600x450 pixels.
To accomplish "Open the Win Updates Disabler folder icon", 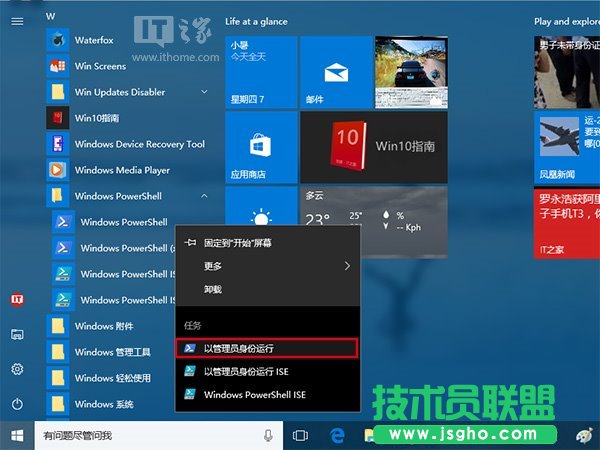I will [58, 92].
